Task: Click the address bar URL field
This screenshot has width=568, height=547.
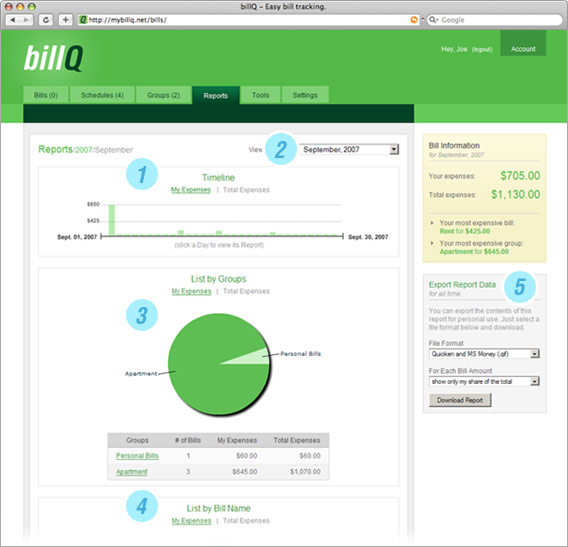Action: 248,20
